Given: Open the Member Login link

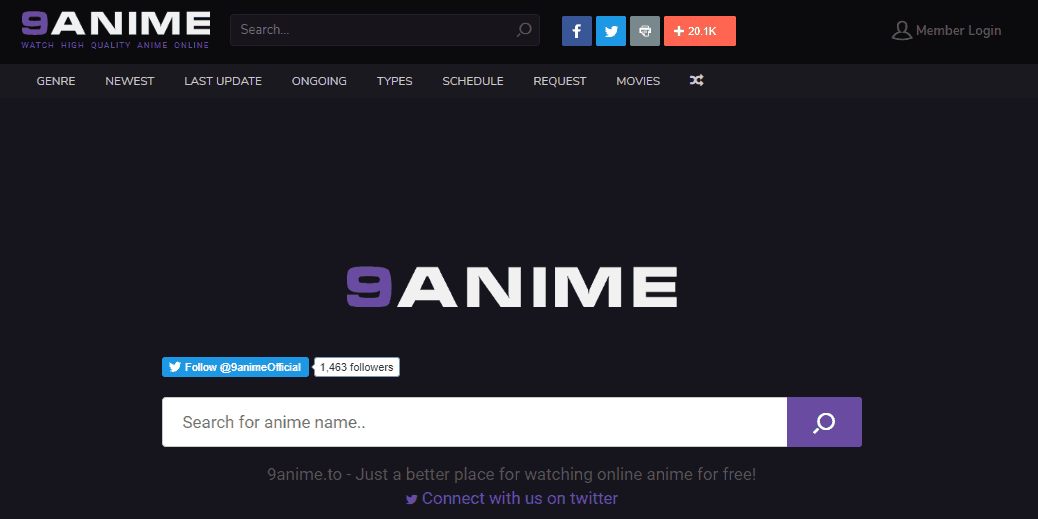Looking at the screenshot, I should pyautogui.click(x=958, y=30).
